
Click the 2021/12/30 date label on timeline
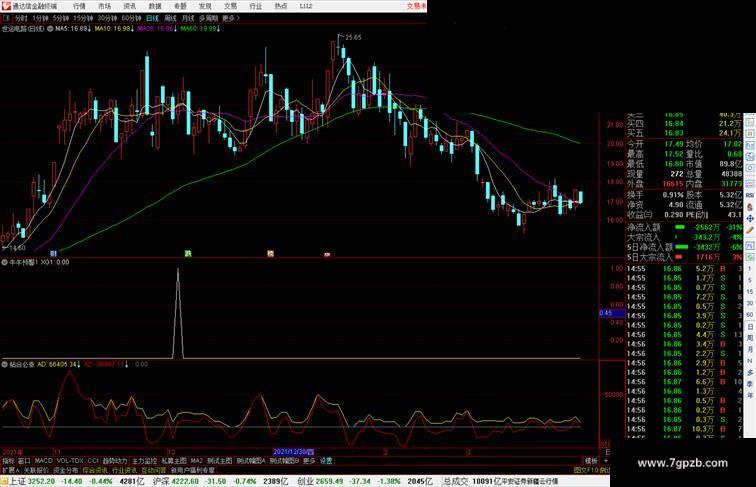(x=294, y=452)
